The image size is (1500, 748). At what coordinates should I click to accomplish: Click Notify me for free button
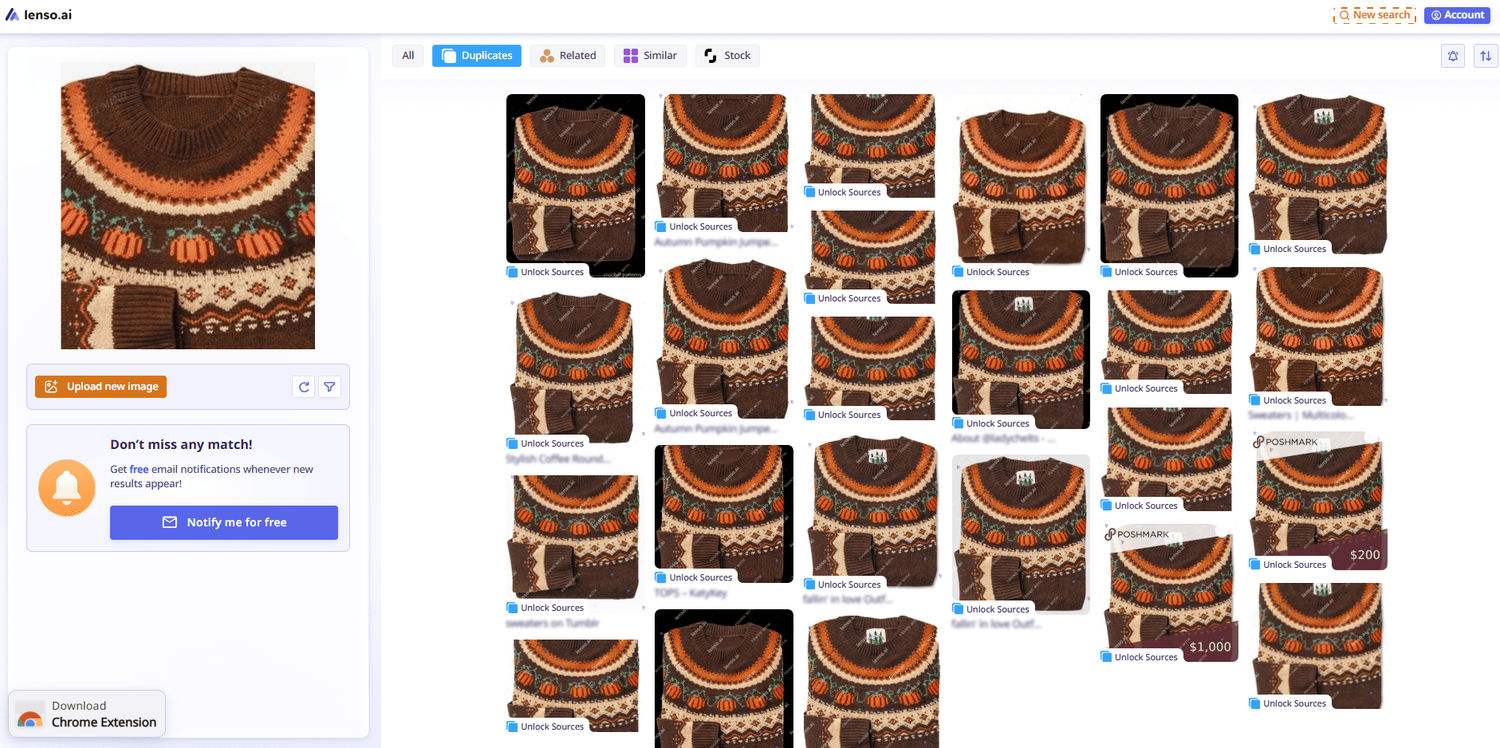224,522
